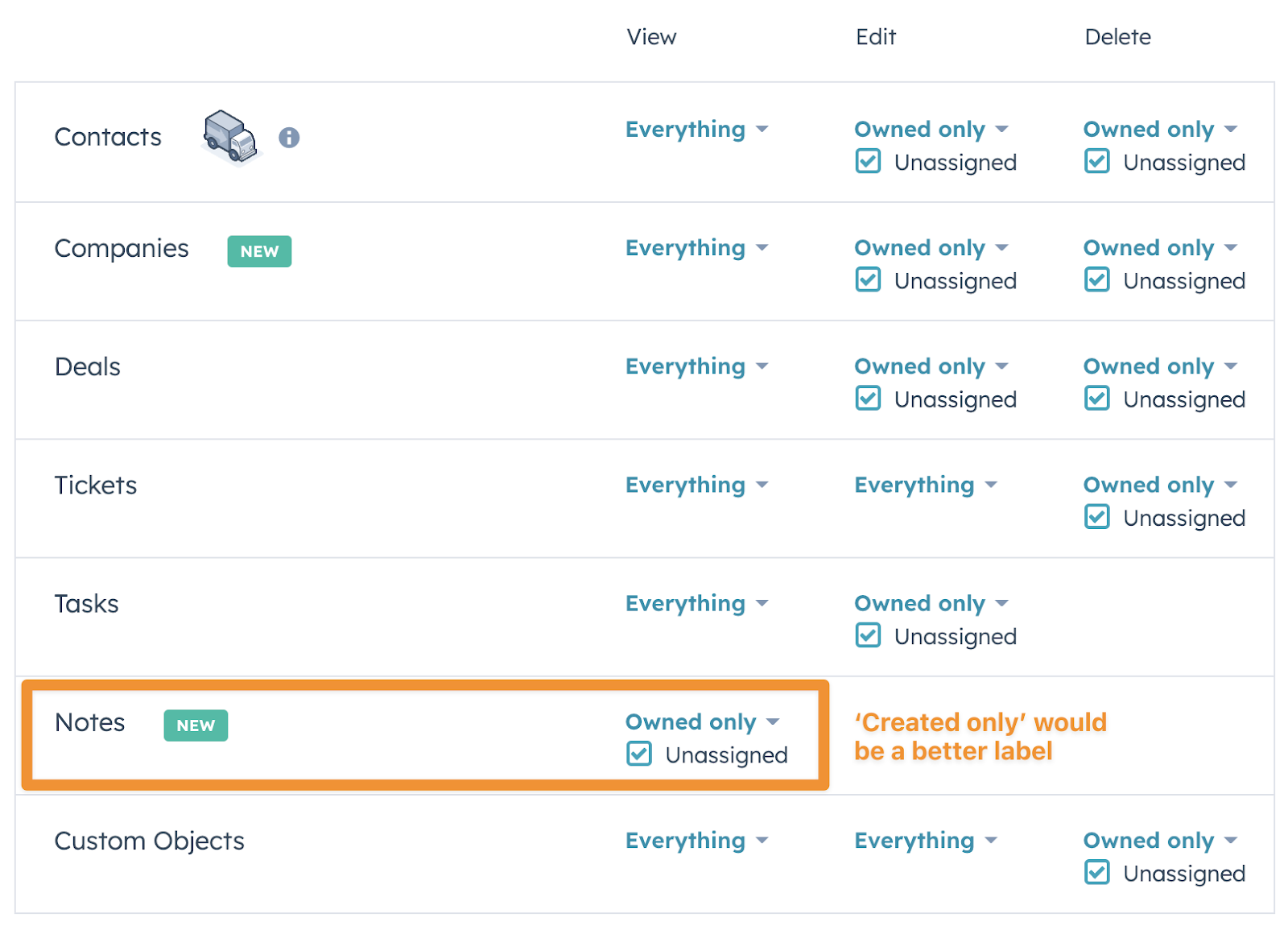The height and width of the screenshot is (926, 1288).
Task: Expand the Companies Edit Owned only dropdown
Action: (x=931, y=248)
